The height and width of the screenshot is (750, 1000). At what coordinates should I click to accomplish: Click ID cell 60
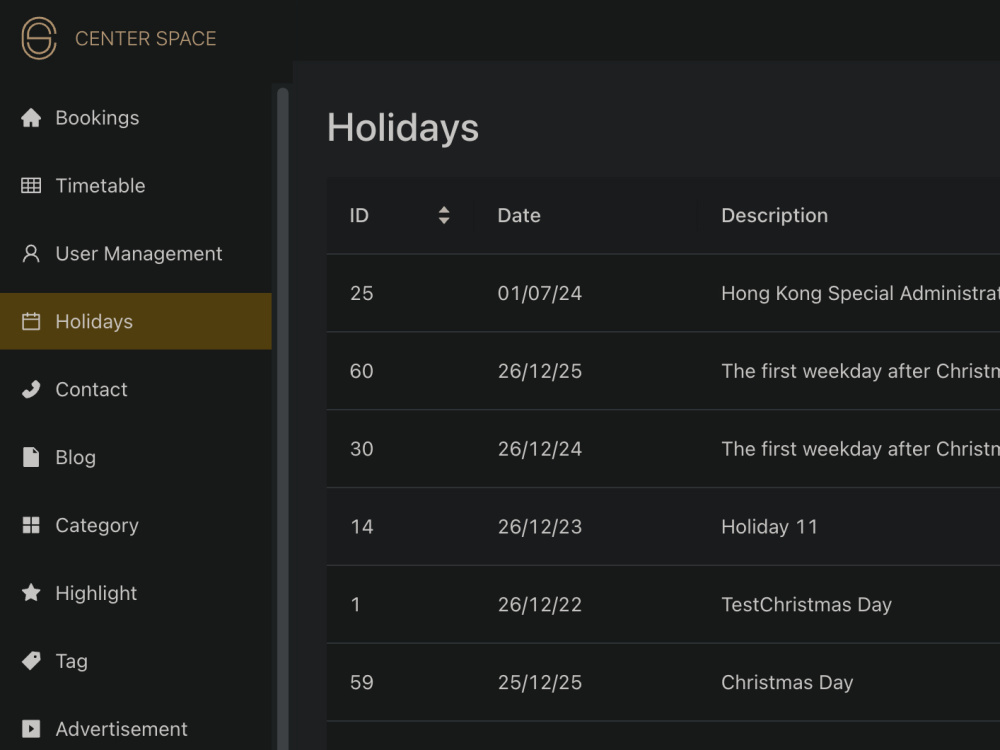pos(362,371)
